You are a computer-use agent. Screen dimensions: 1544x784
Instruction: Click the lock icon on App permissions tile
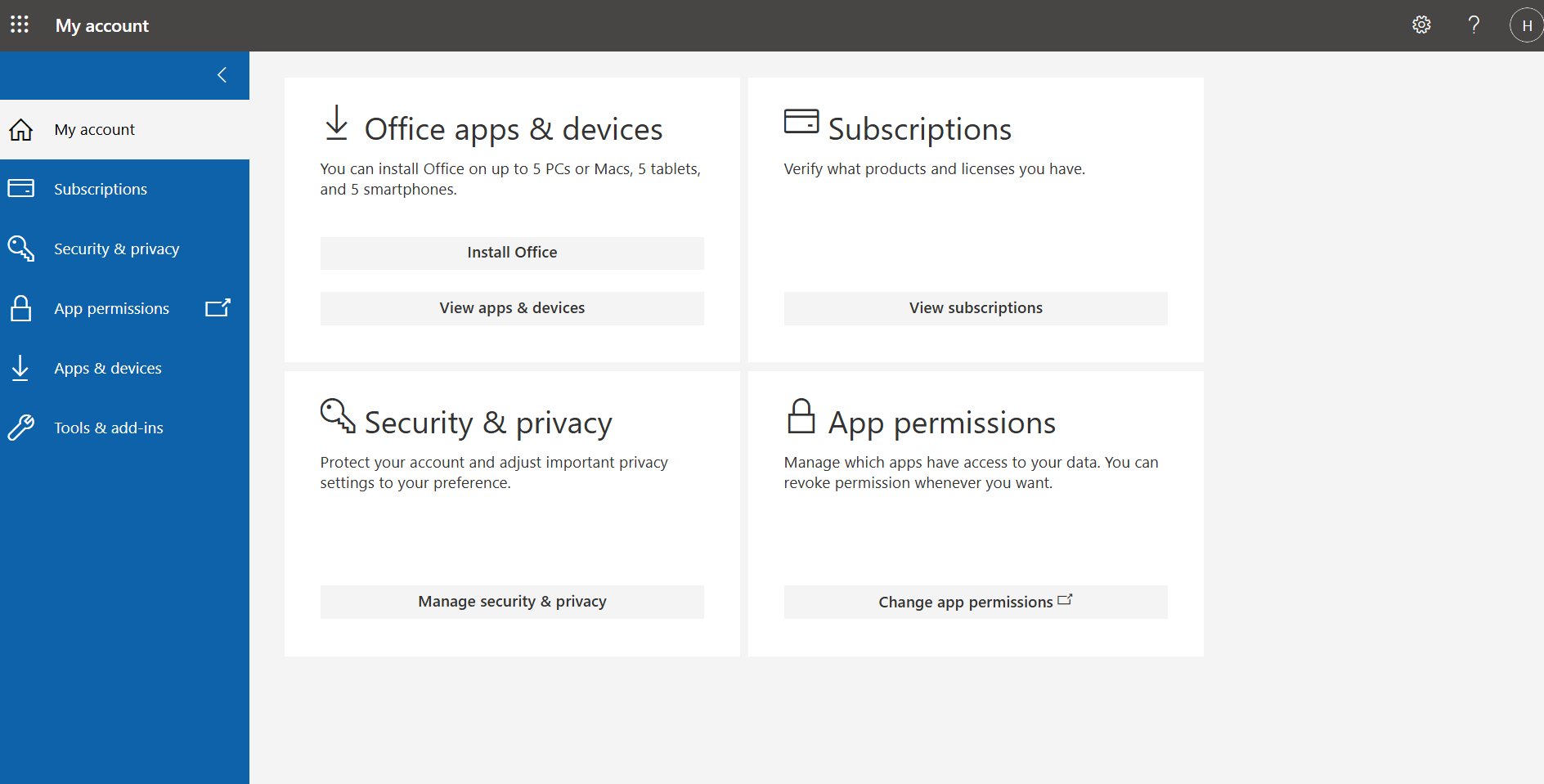(x=801, y=415)
